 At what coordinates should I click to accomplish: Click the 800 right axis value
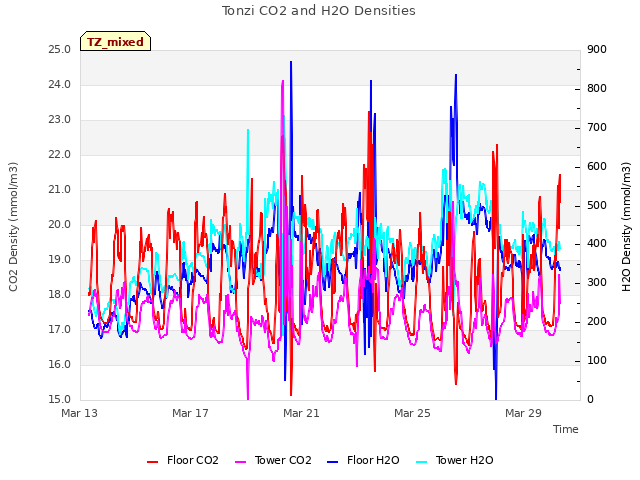597,89
